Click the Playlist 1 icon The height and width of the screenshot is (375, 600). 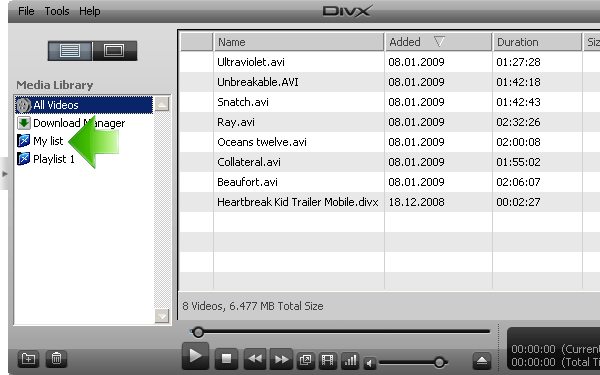(24, 159)
